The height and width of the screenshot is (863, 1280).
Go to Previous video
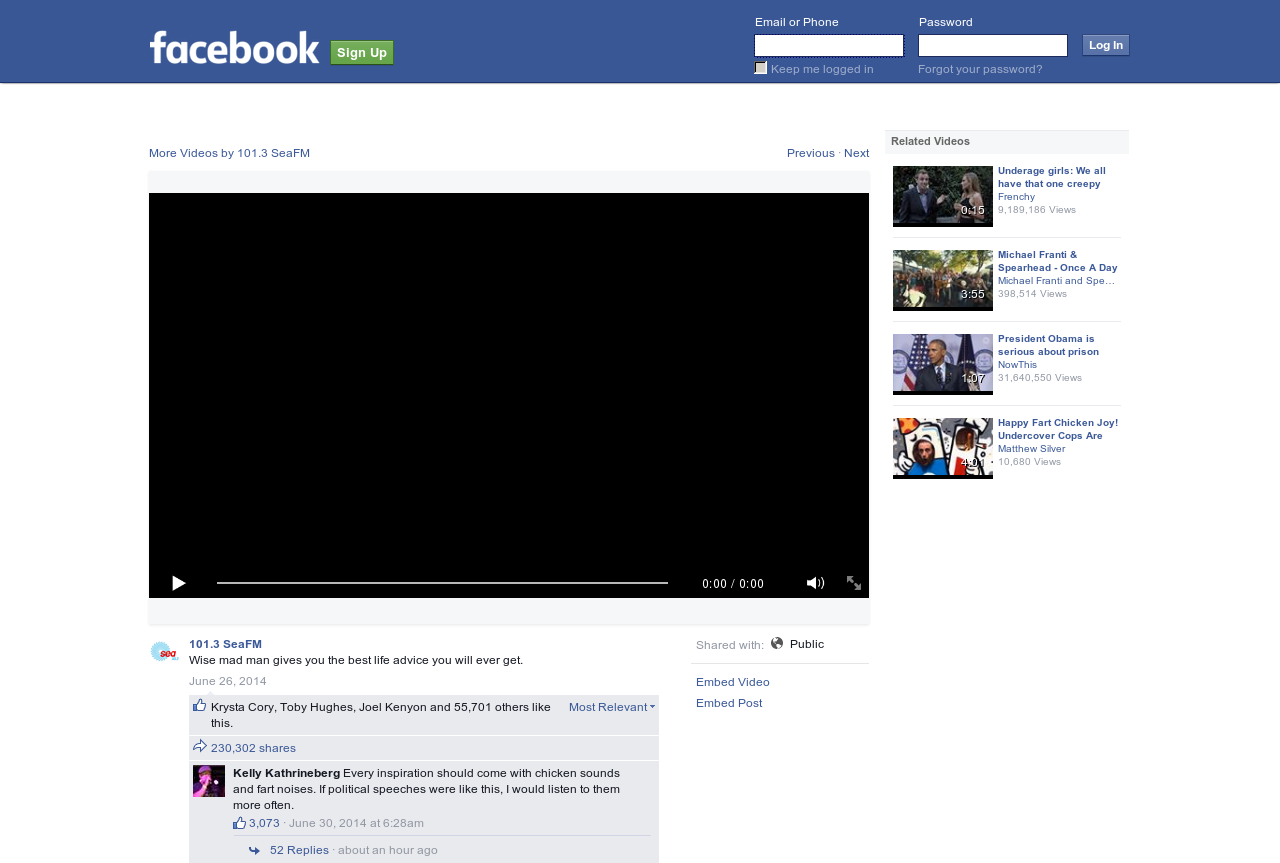click(811, 153)
